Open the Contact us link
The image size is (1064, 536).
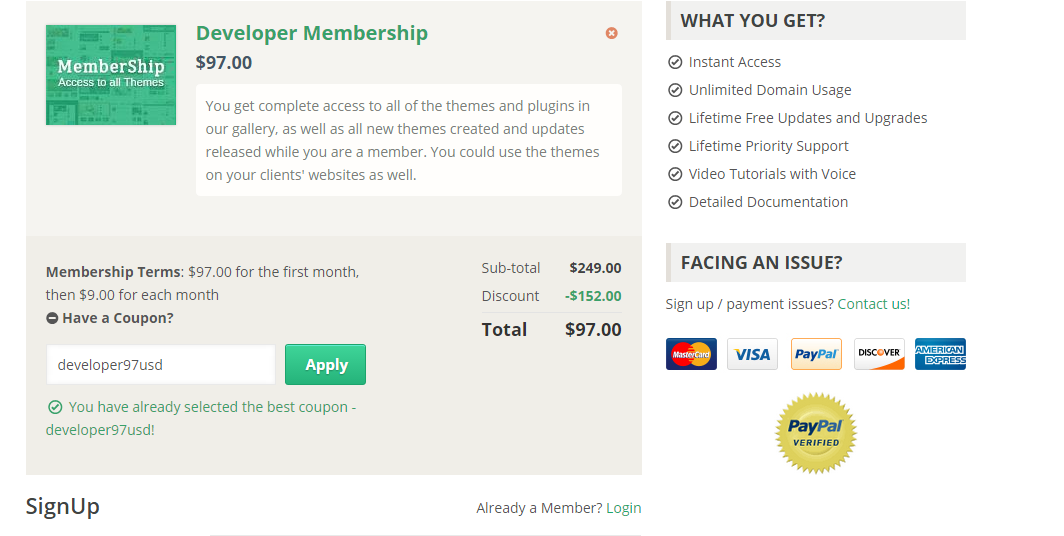(x=874, y=304)
